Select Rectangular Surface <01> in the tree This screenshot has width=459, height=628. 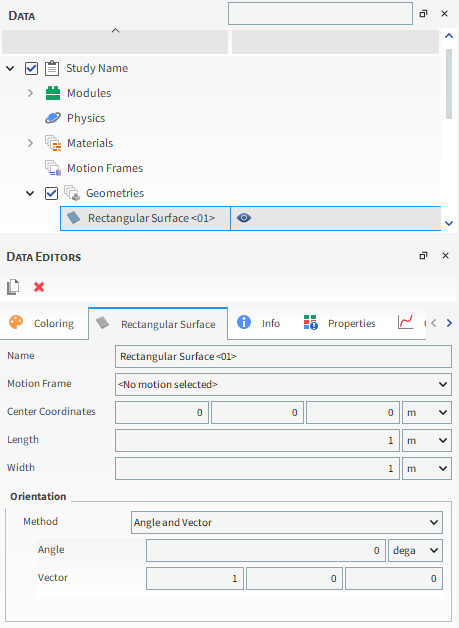click(151, 218)
